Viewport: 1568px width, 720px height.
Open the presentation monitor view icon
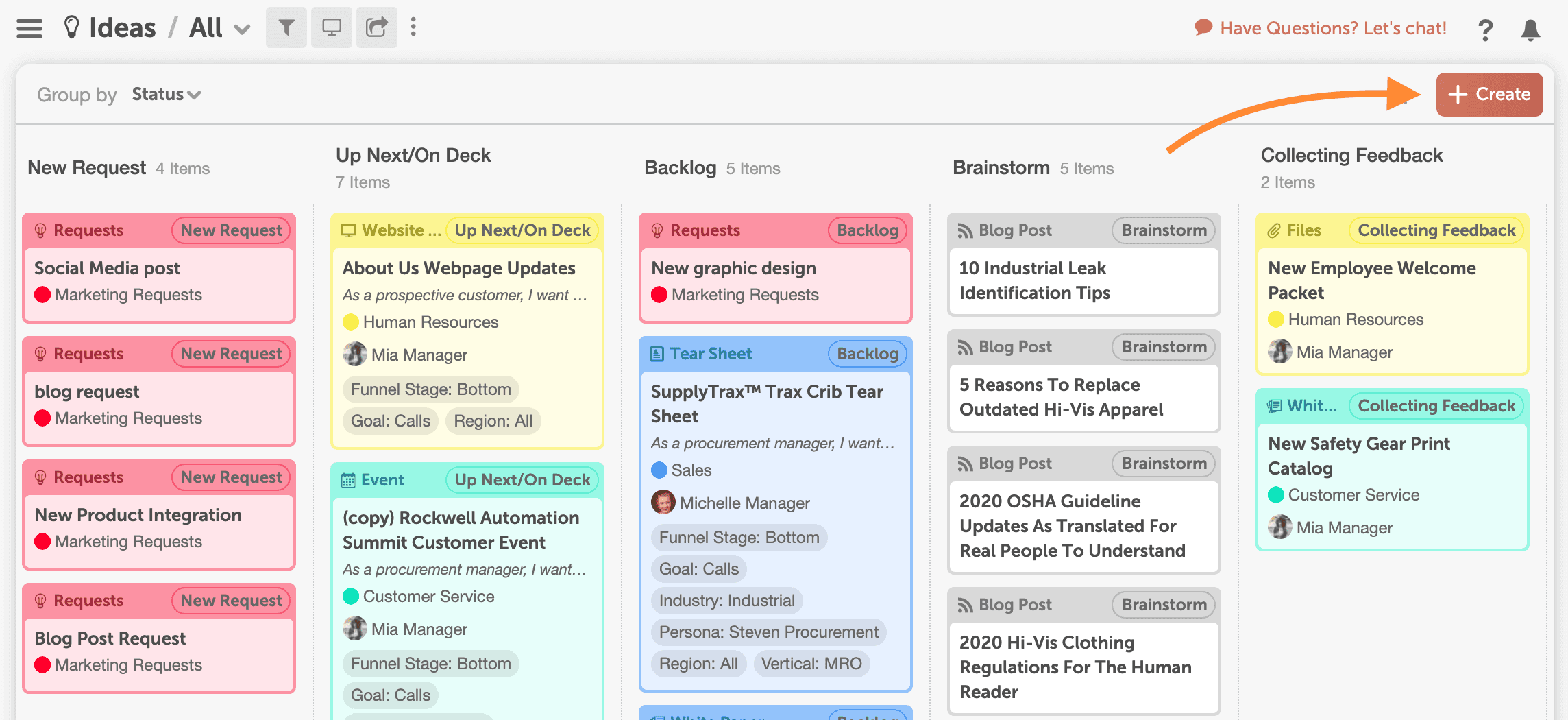pyautogui.click(x=332, y=27)
